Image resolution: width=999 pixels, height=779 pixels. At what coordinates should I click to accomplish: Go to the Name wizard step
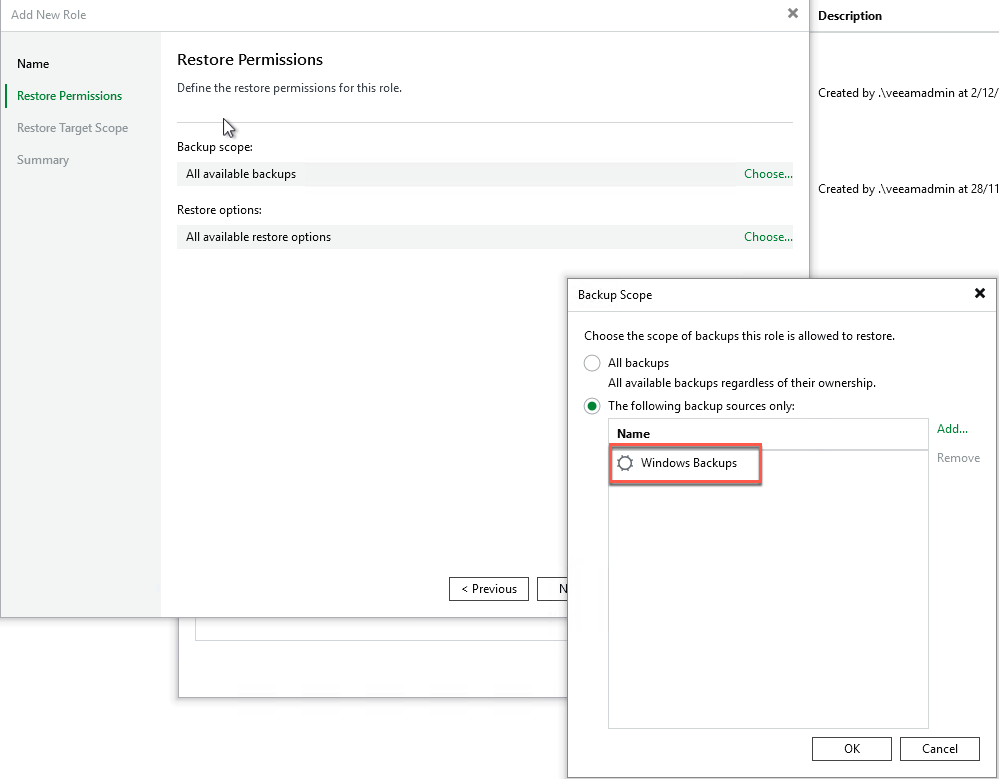pos(33,64)
